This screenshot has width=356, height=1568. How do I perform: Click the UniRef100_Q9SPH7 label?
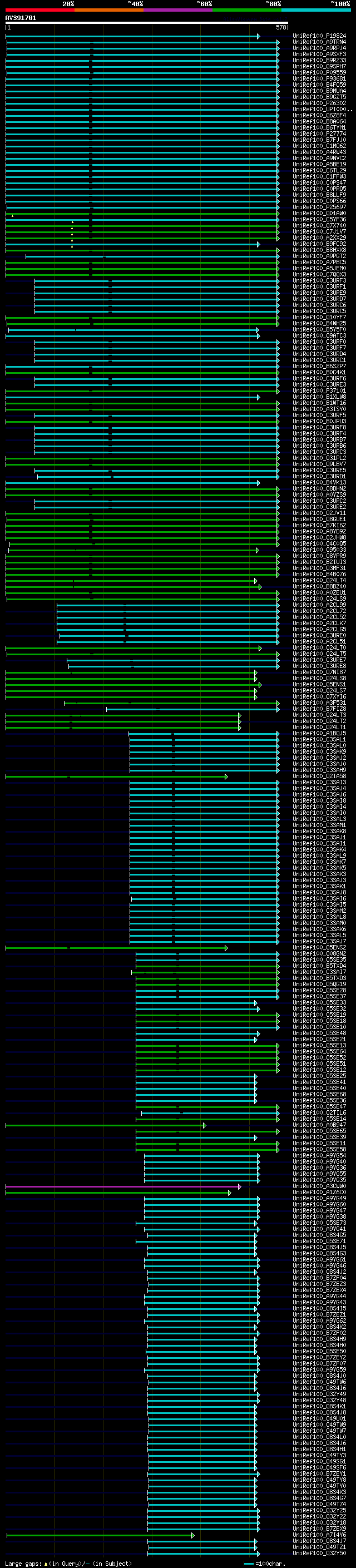(319, 67)
